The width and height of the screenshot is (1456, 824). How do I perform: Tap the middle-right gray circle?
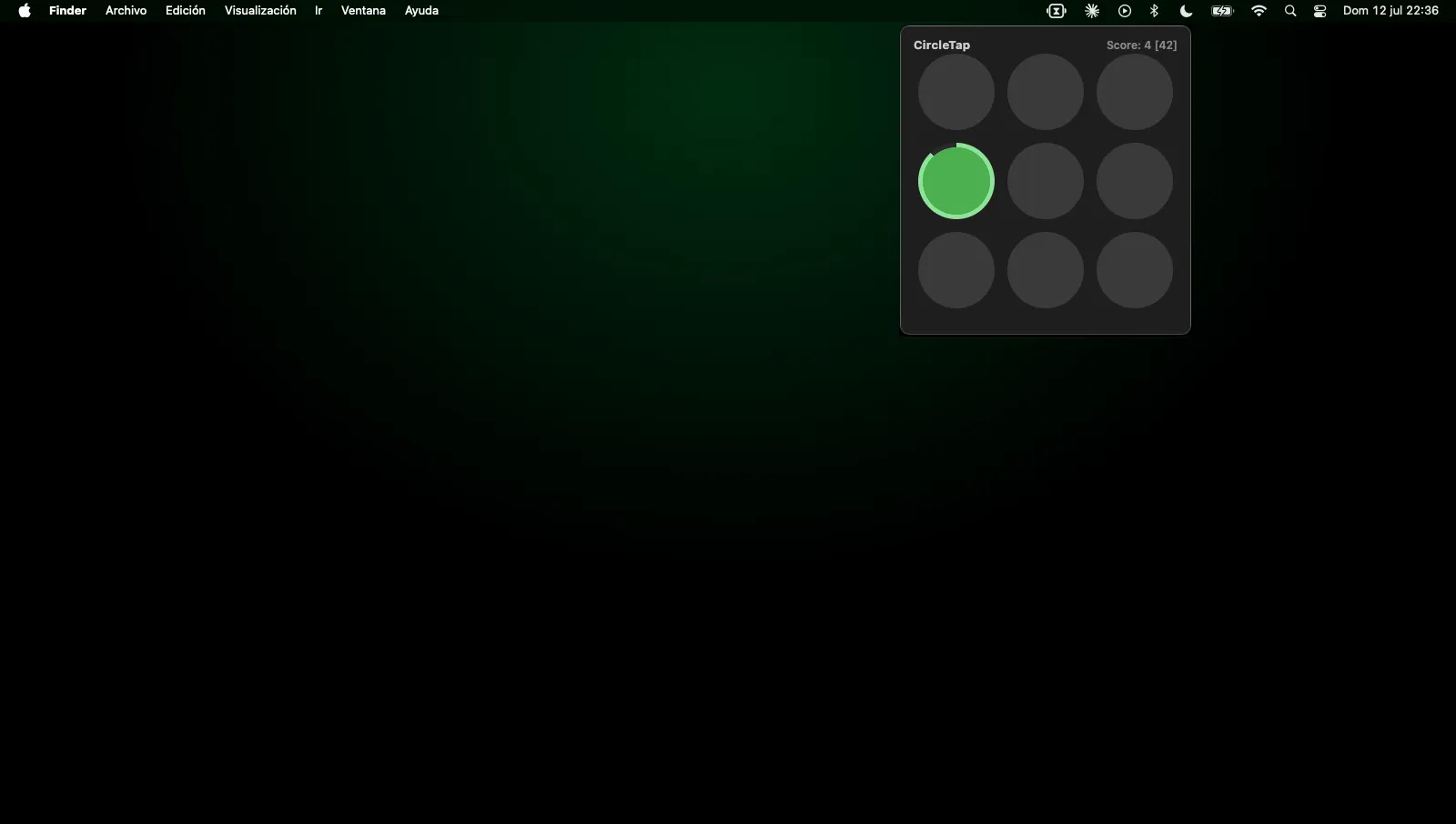tap(1135, 181)
